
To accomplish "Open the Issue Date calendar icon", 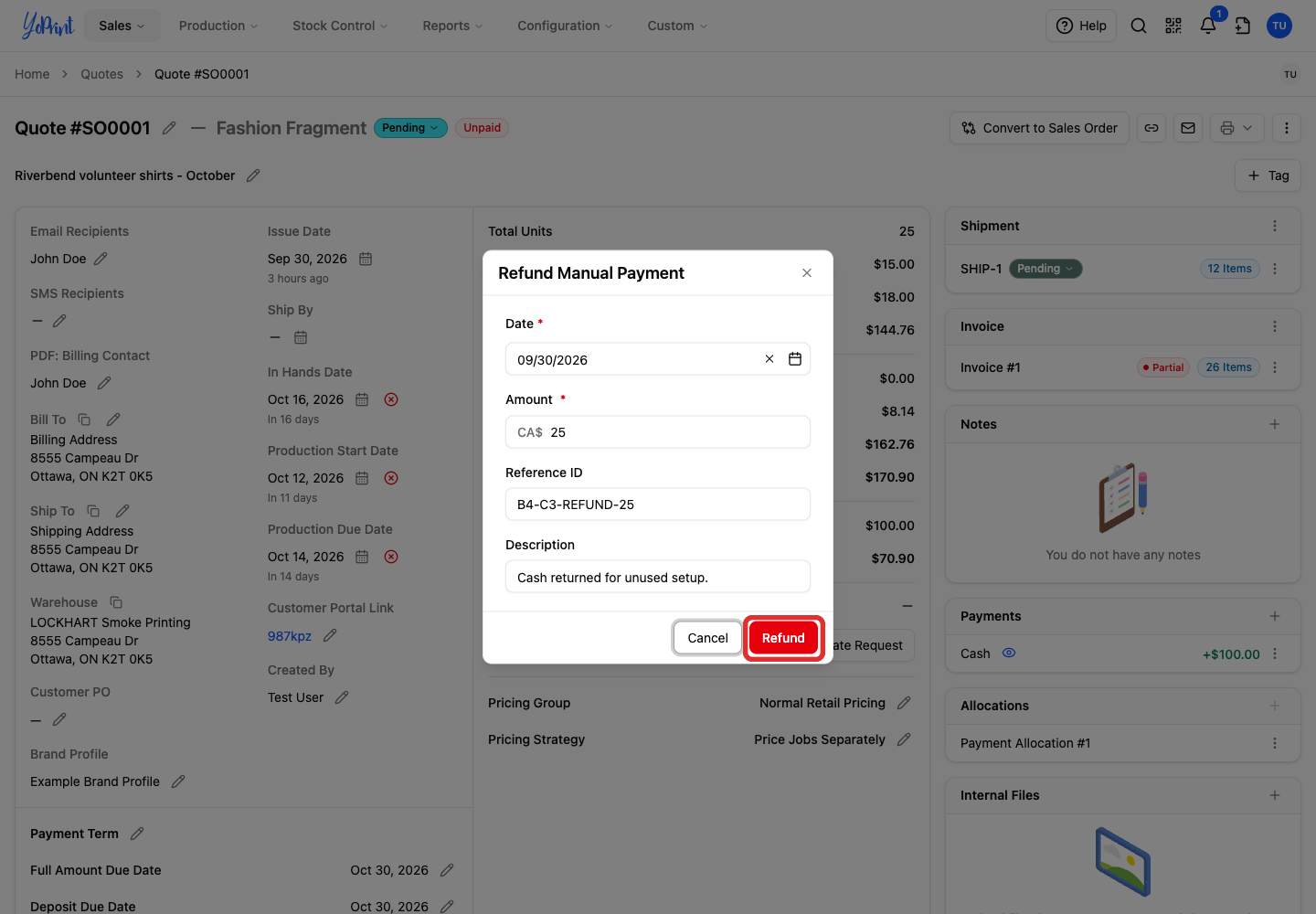I will [x=366, y=259].
